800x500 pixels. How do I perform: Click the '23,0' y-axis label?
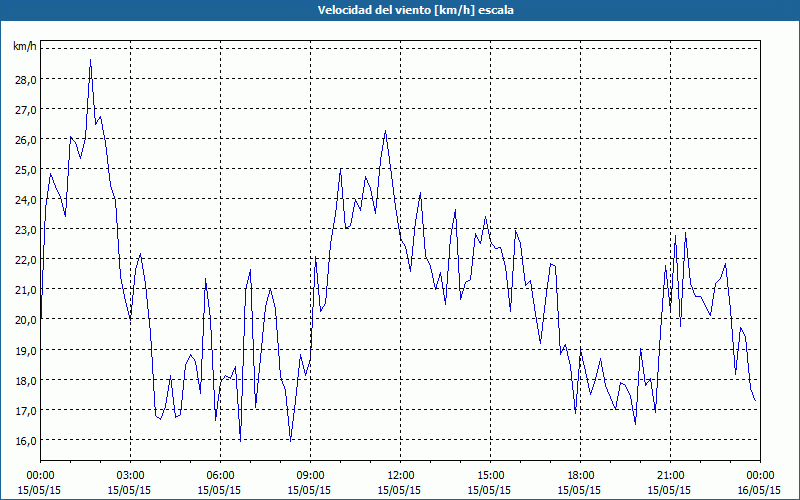point(25,230)
